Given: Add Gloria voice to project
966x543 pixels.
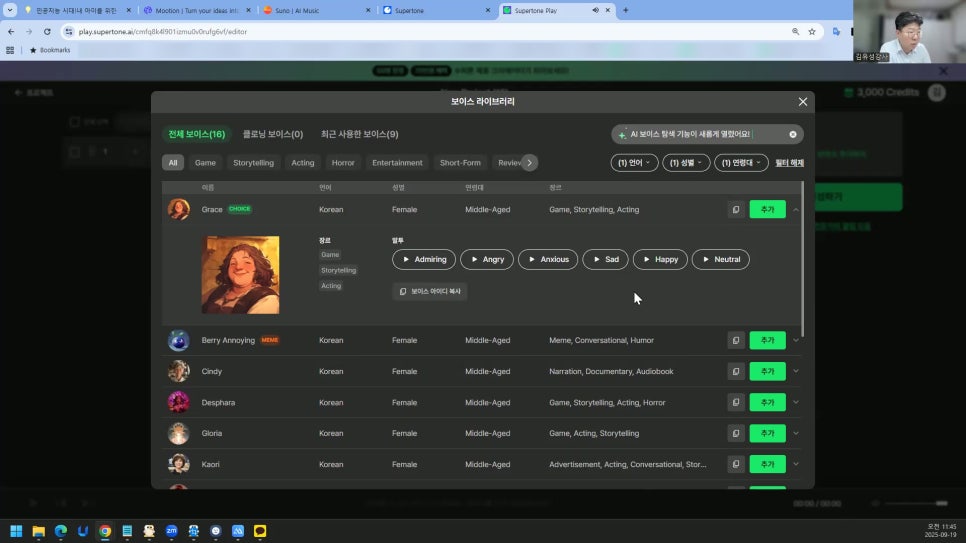Looking at the screenshot, I should [767, 433].
